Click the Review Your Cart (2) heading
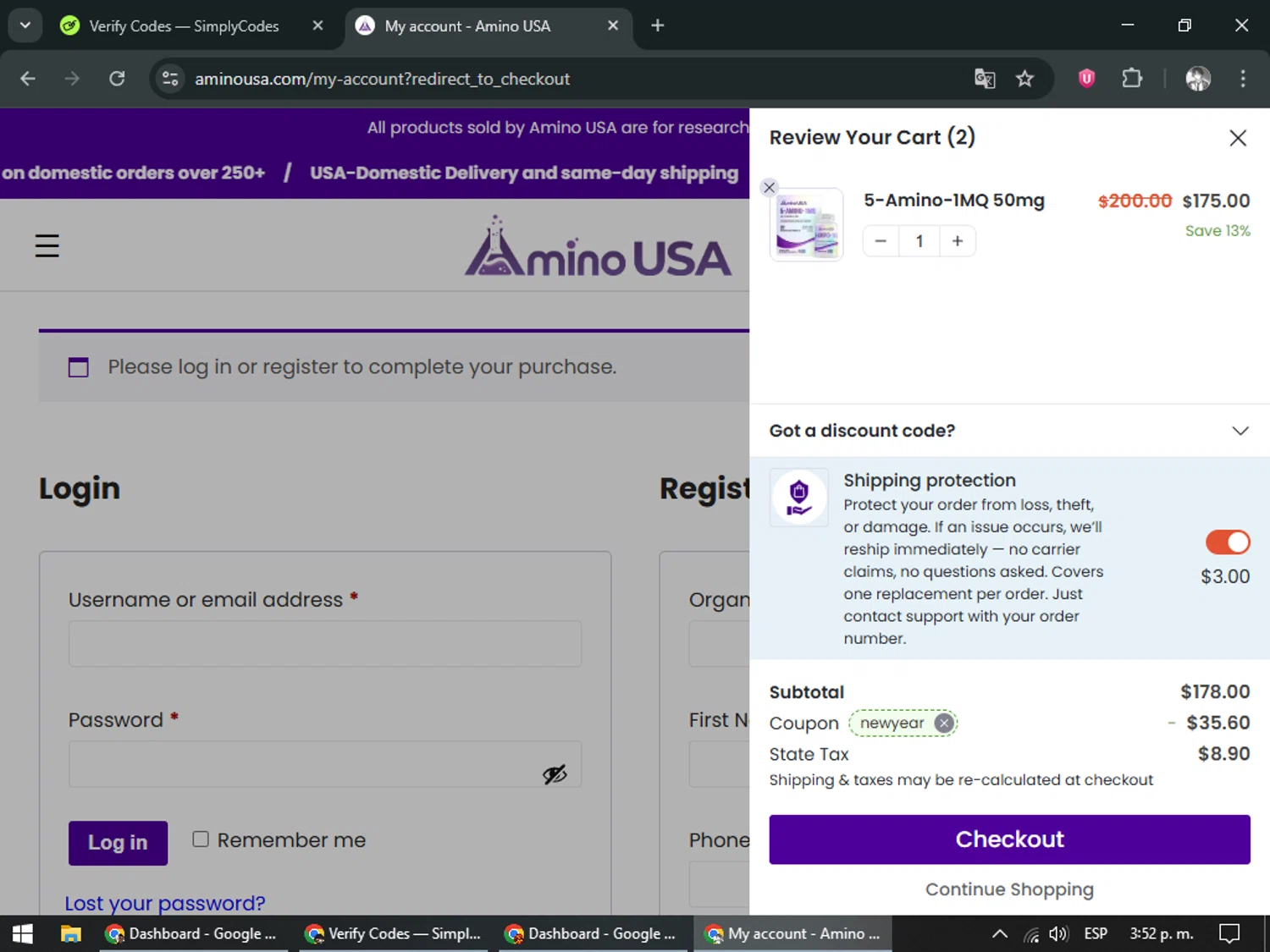This screenshot has width=1270, height=952. coord(872,137)
